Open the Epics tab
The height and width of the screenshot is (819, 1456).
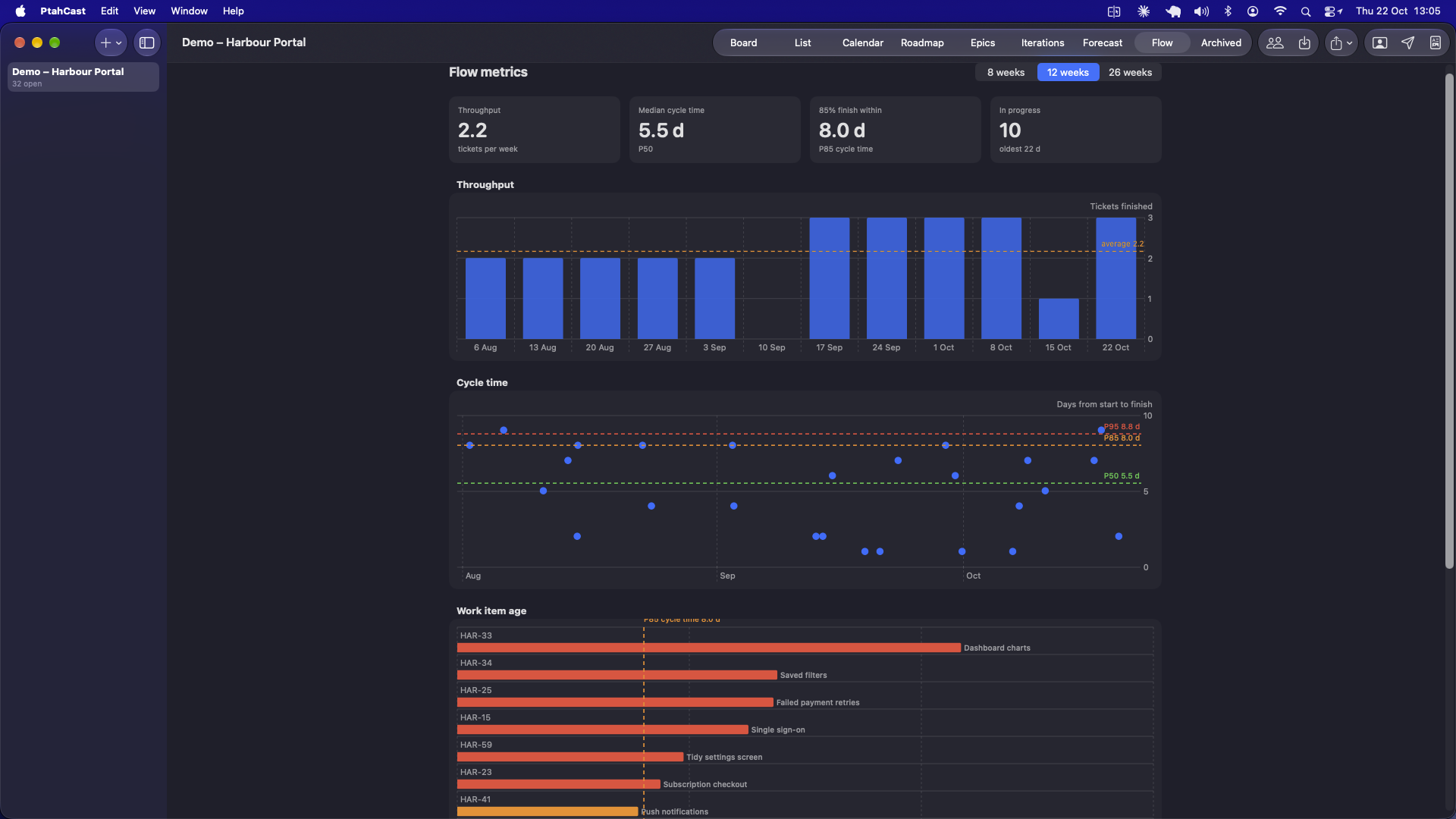pyautogui.click(x=982, y=43)
